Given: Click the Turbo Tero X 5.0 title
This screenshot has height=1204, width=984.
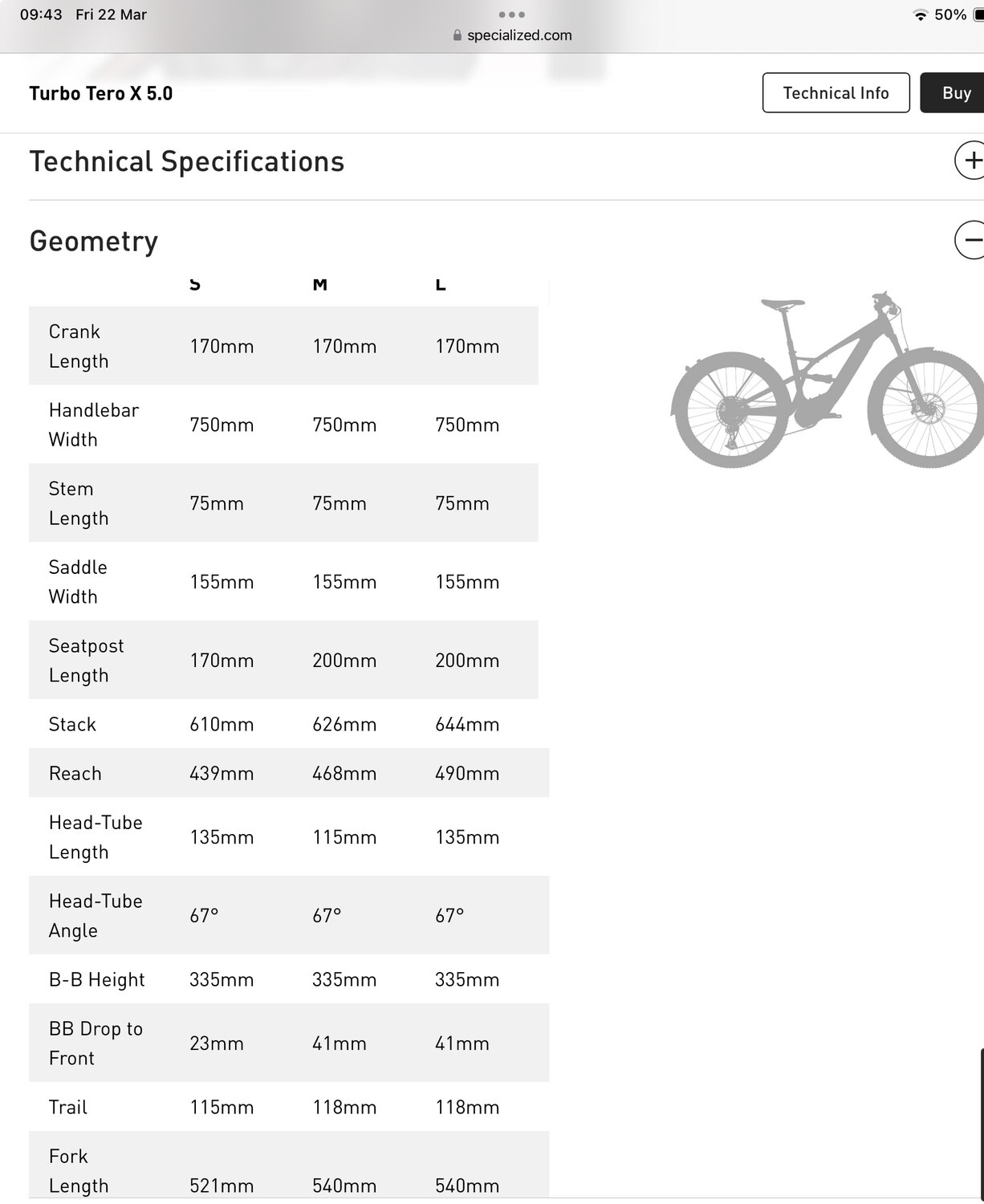Looking at the screenshot, I should click(101, 94).
